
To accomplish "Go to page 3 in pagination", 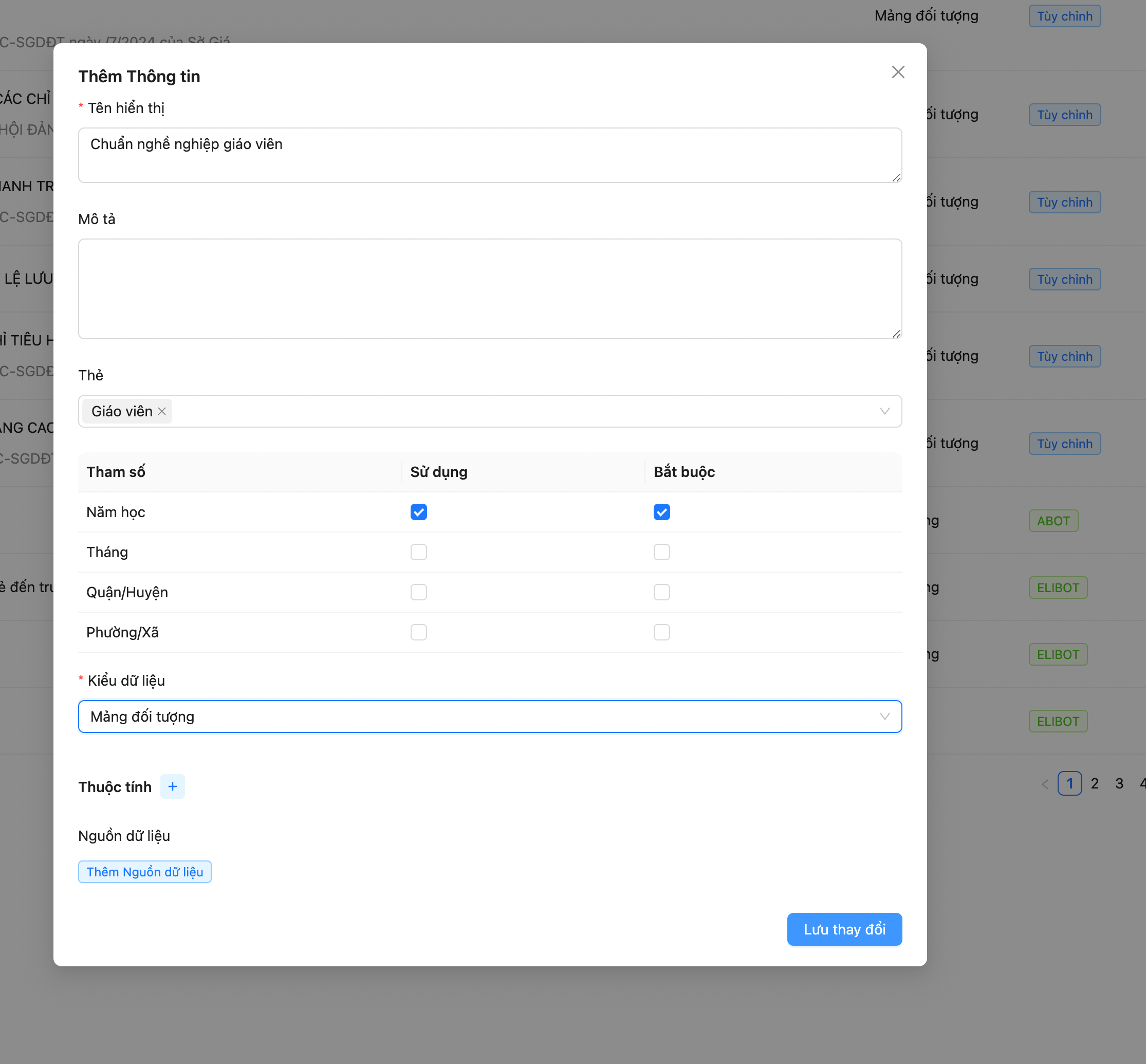I will point(1119,783).
